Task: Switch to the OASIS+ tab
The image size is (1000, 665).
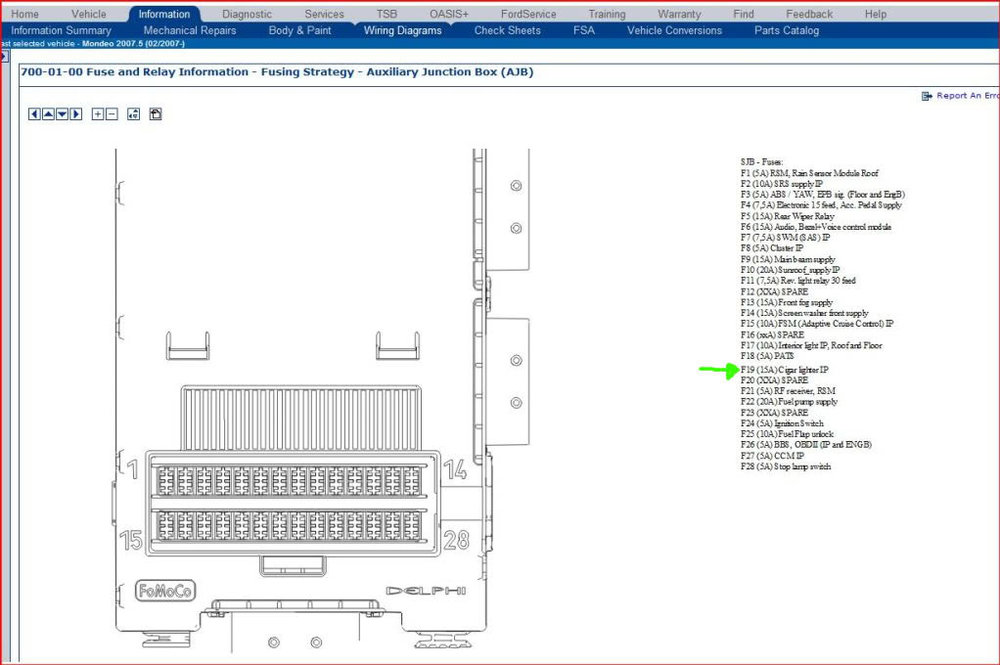Action: tap(448, 14)
